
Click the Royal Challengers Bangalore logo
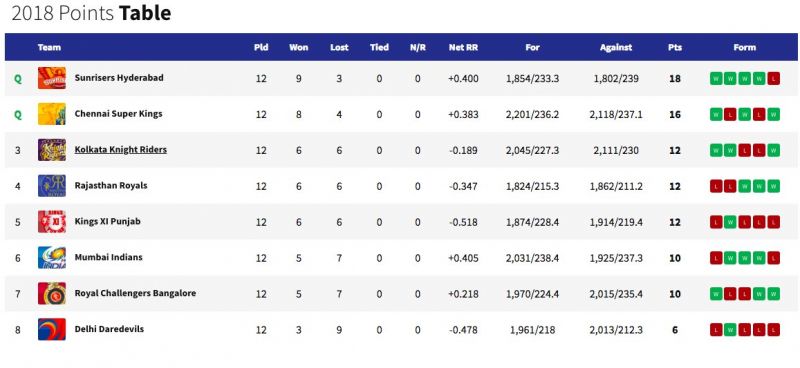tap(52, 293)
